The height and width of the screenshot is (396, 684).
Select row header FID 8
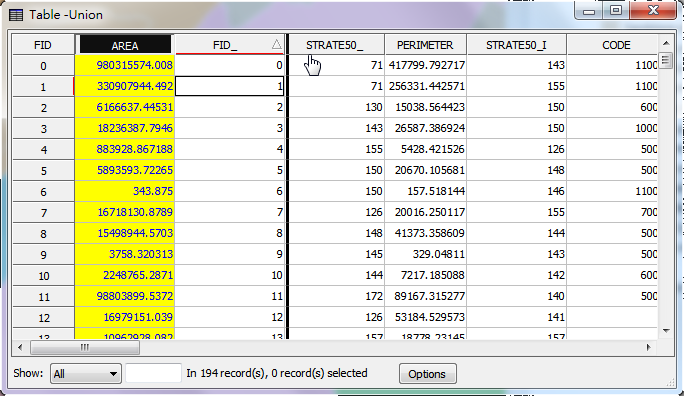tap(43, 233)
